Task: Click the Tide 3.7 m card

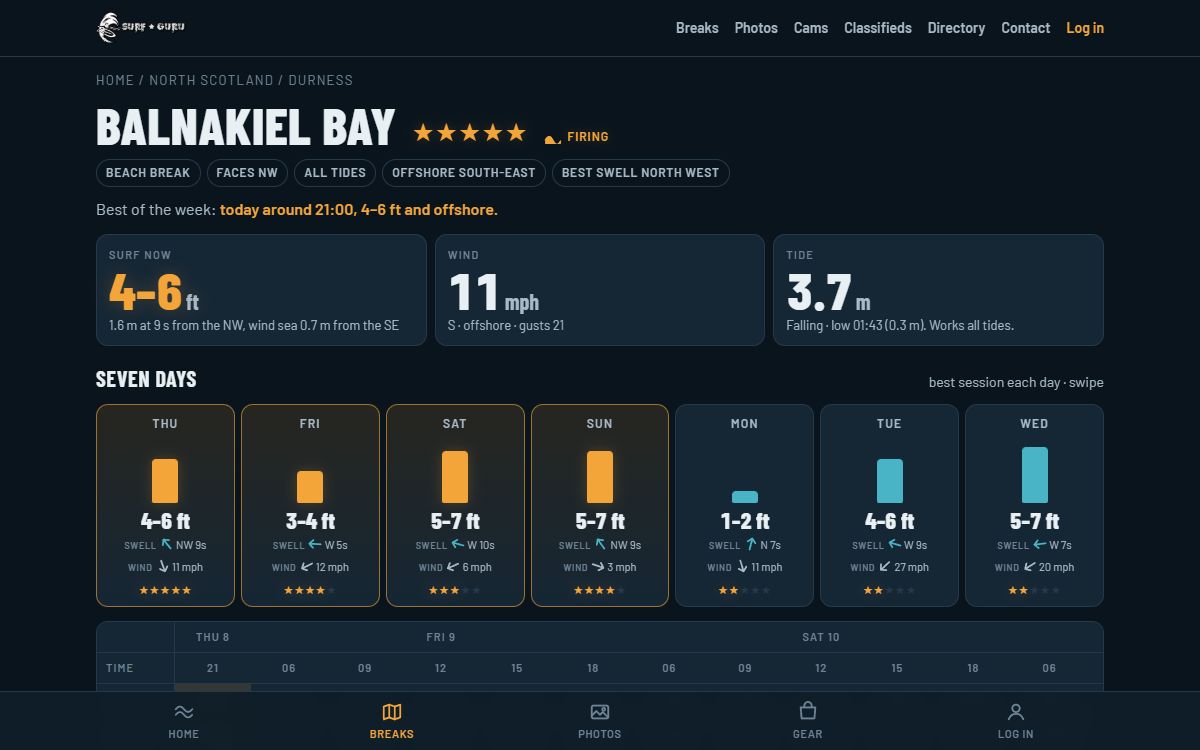Action: pos(938,290)
